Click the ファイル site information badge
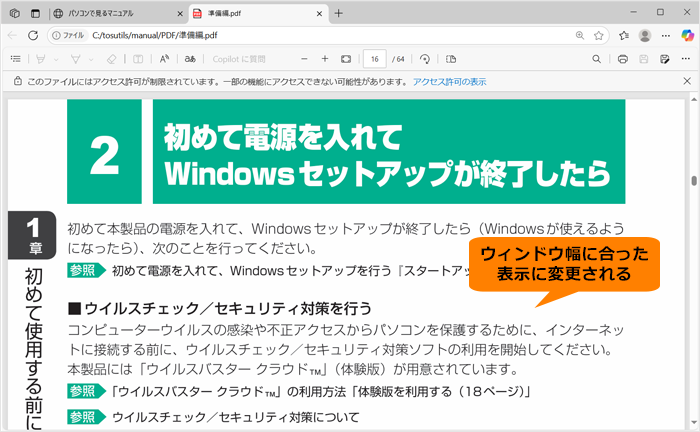 tap(69, 35)
